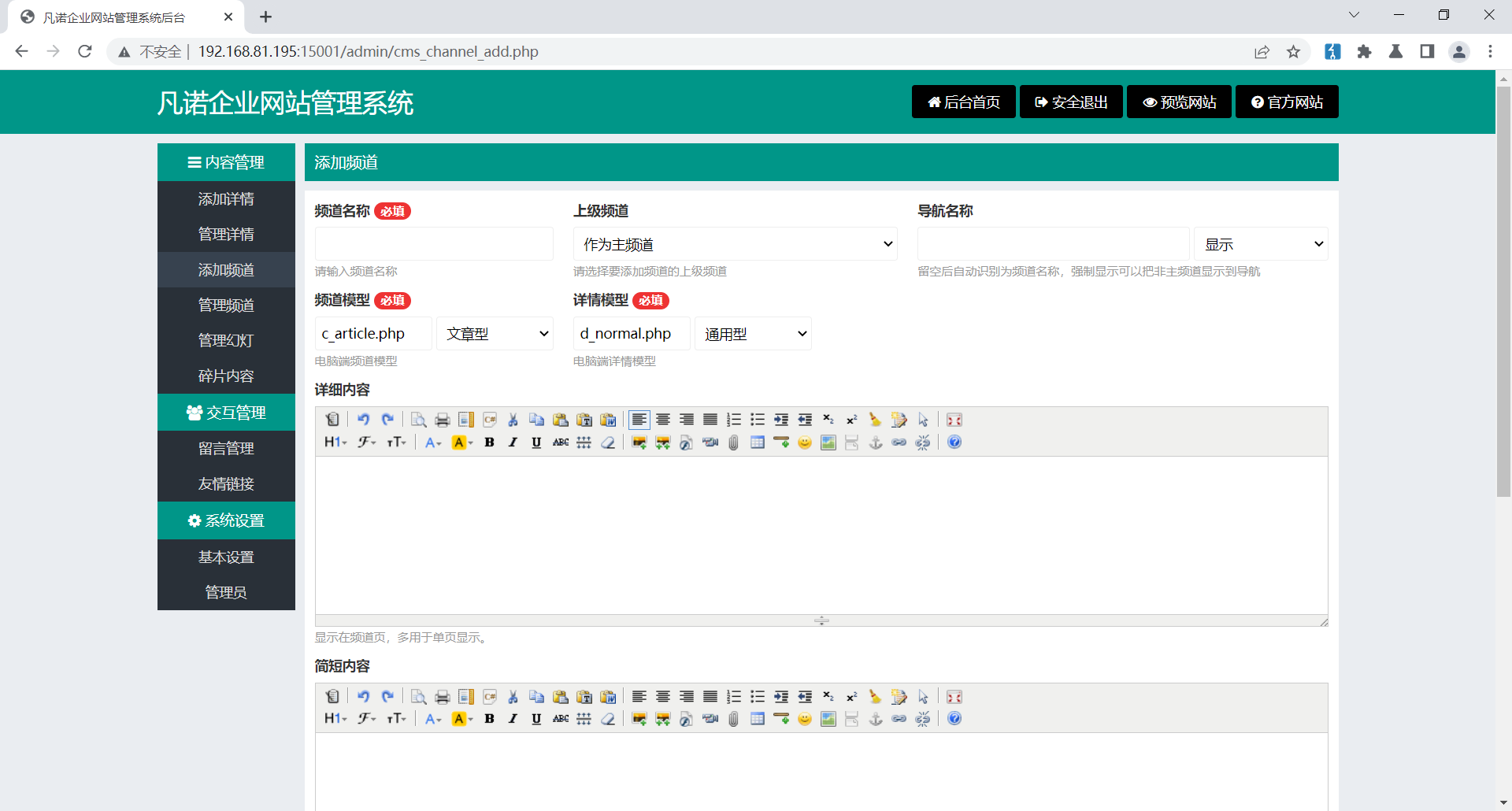Click copy icon in 详细内容 editor
Image resolution: width=1512 pixels, height=811 pixels.
[536, 420]
